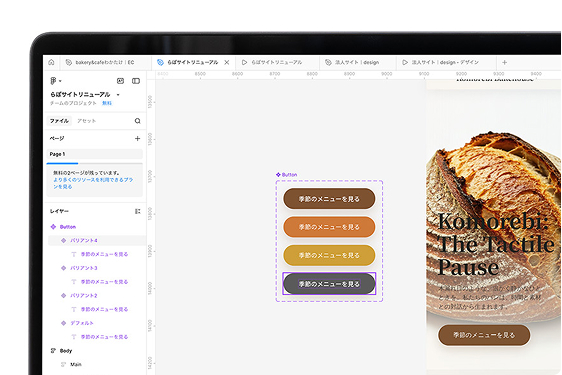Viewport: 562px width, 375px height.
Task: Select the デフォルト layer
Action: [82, 323]
